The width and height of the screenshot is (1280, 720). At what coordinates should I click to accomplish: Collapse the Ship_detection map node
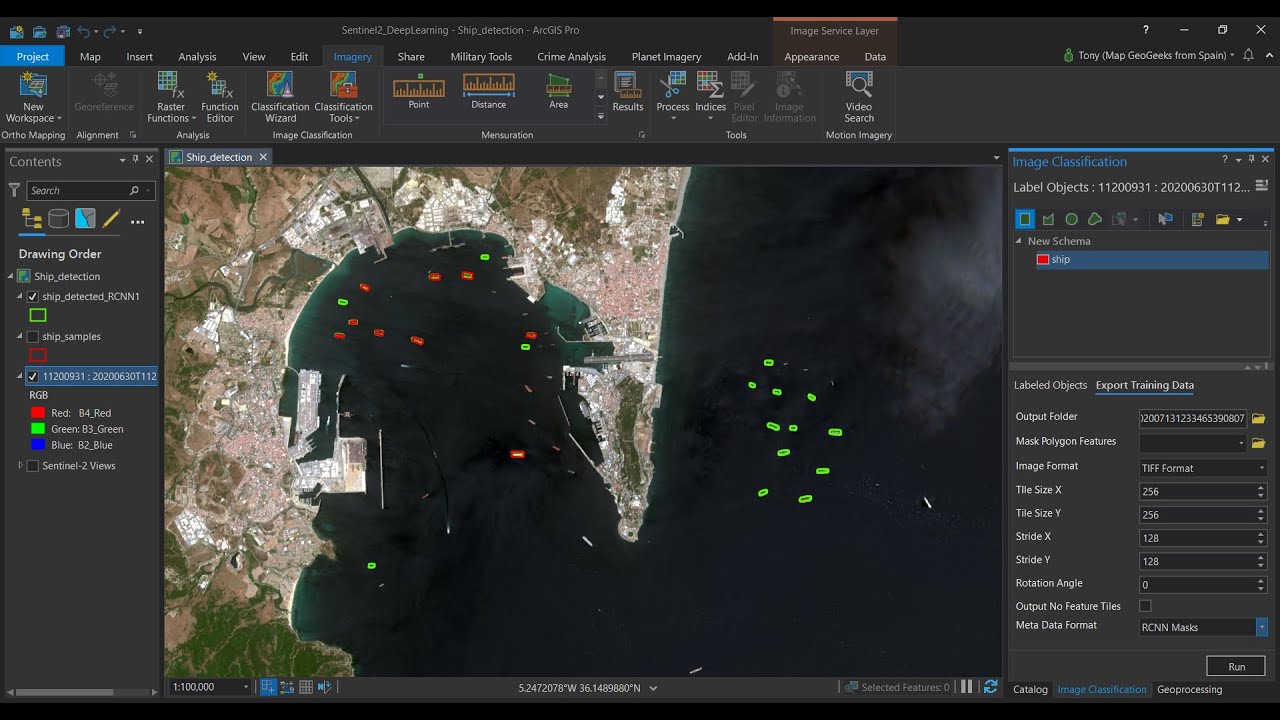point(11,276)
